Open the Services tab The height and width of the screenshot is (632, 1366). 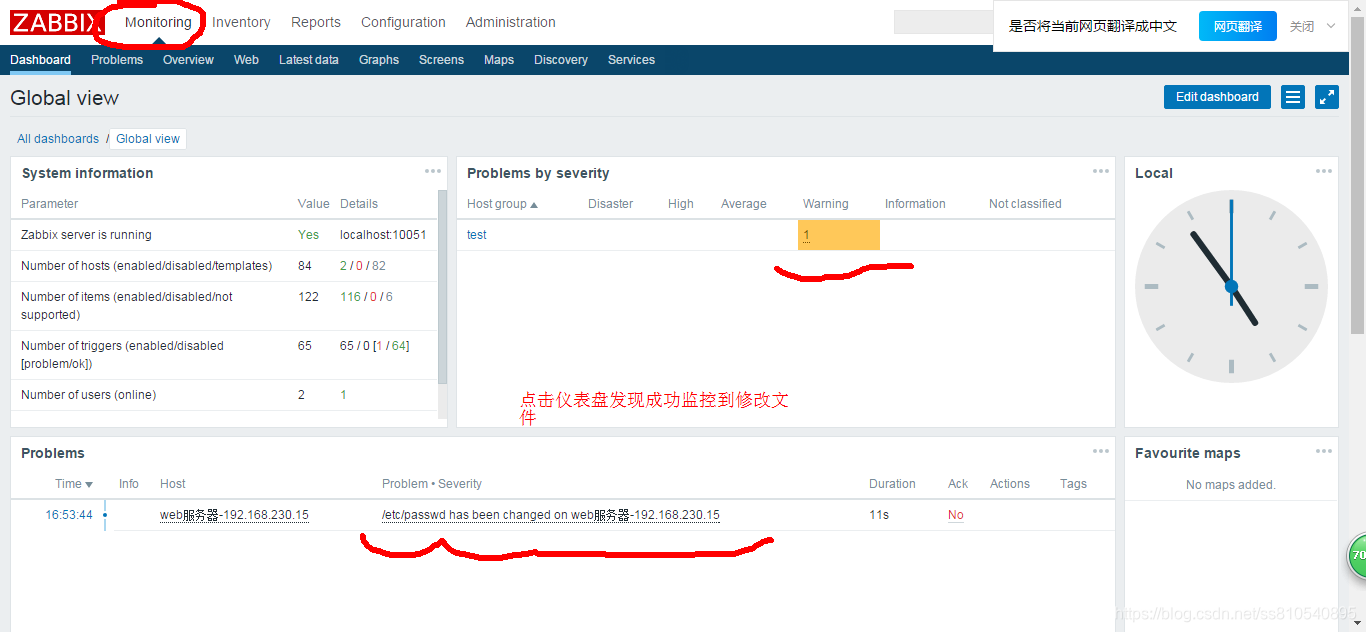[631, 60]
